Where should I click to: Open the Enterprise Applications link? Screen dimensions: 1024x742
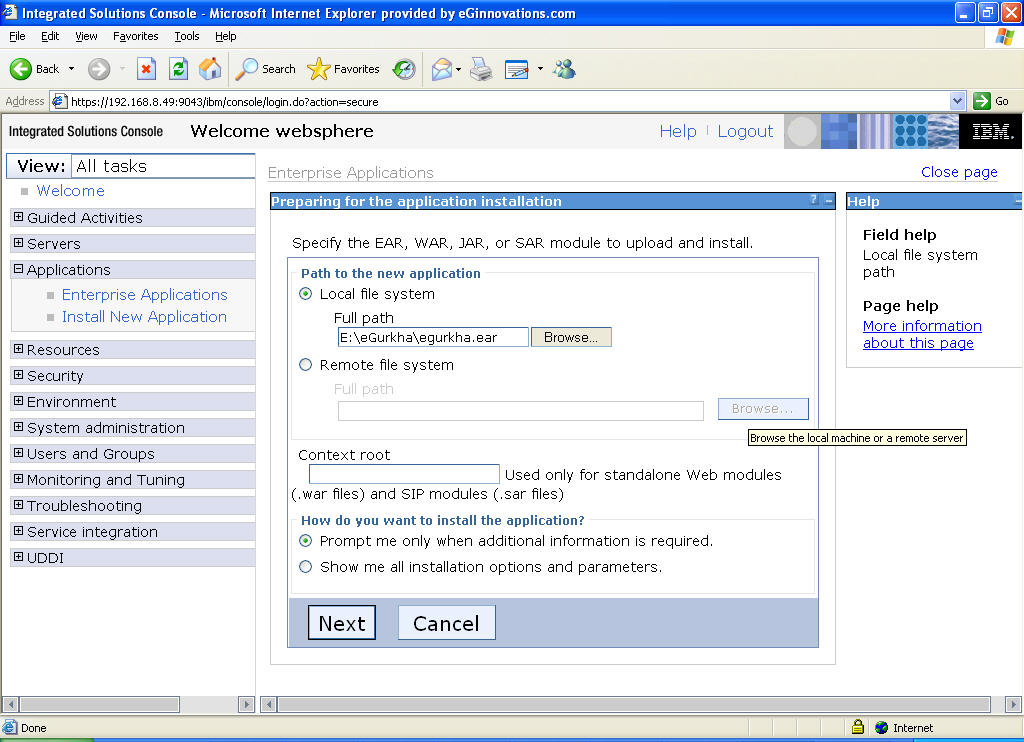[144, 295]
